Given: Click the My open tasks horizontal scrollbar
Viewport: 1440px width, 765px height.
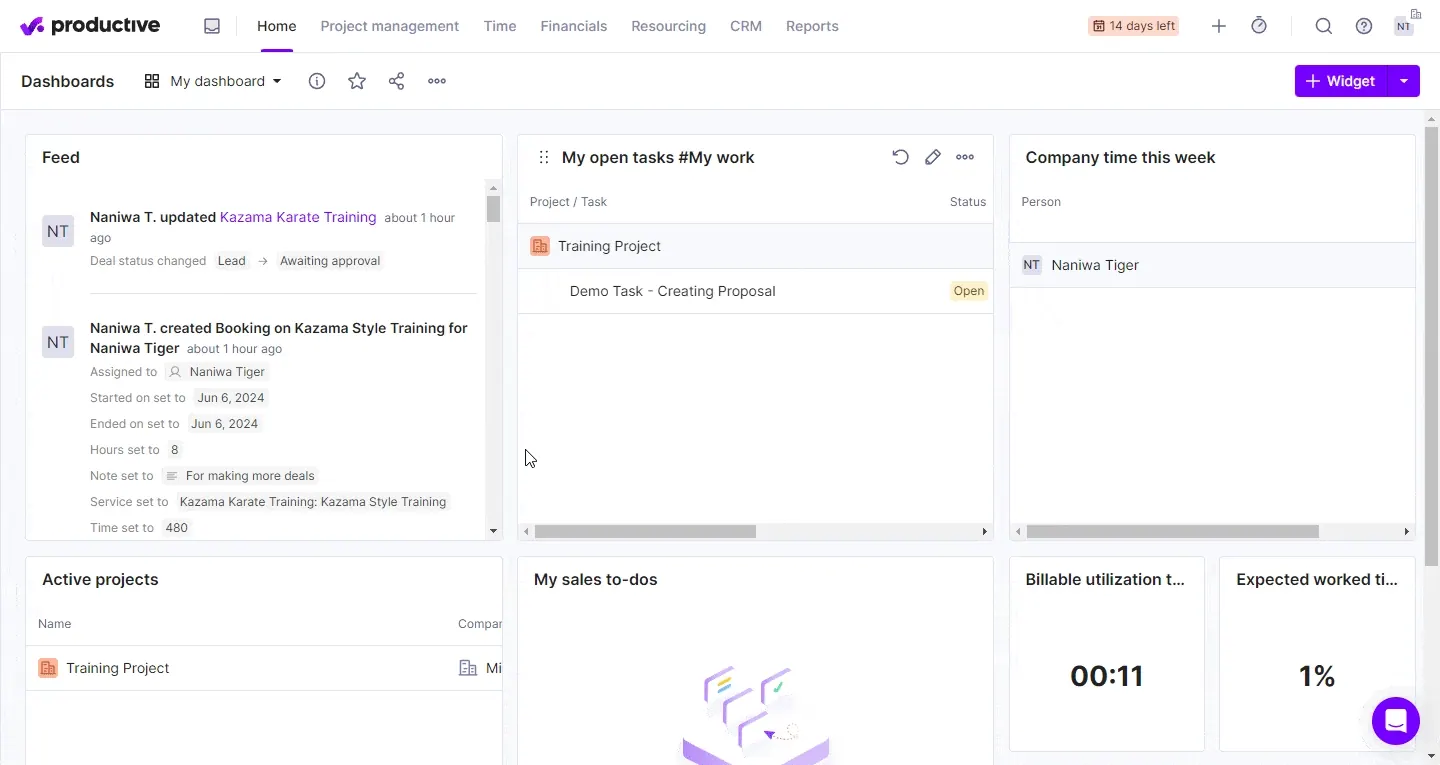Looking at the screenshot, I should [x=646, y=532].
